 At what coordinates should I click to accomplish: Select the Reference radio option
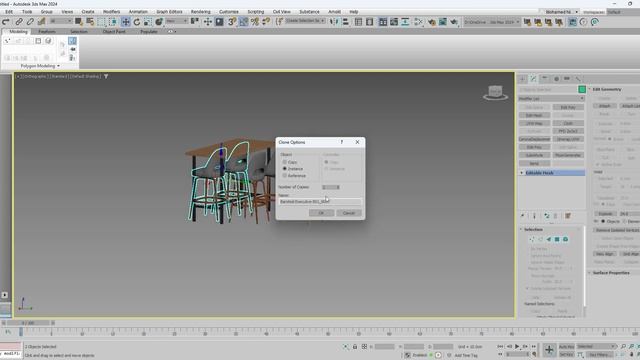point(285,176)
